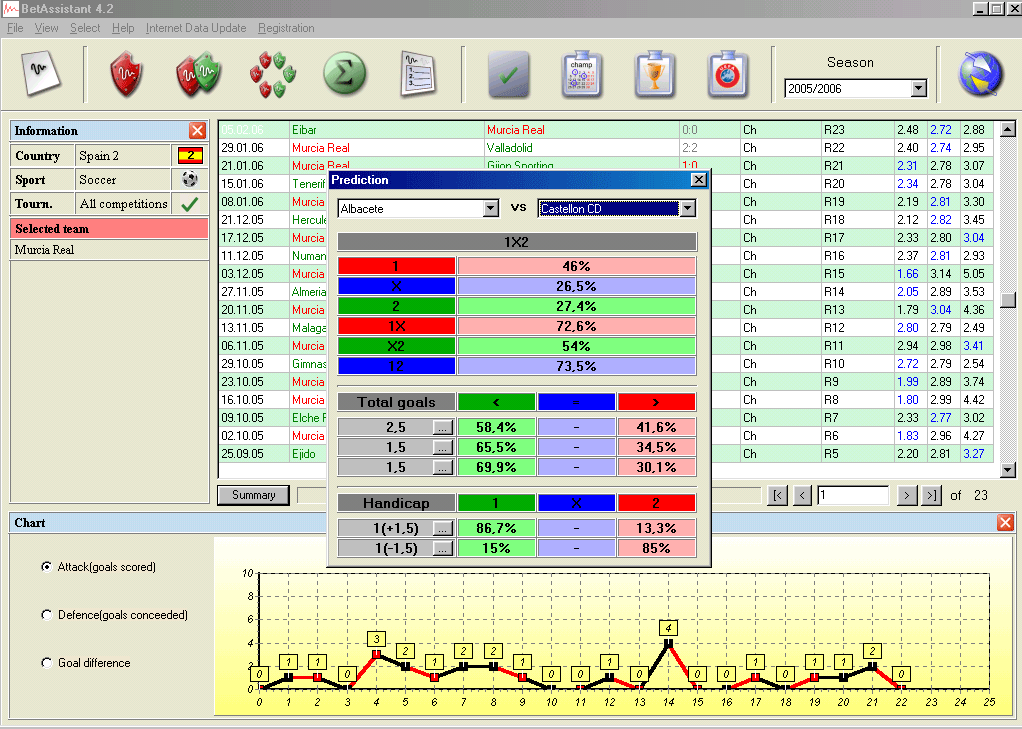Image resolution: width=1022 pixels, height=729 pixels.
Task: Open the Registration menu
Action: click(x=286, y=28)
